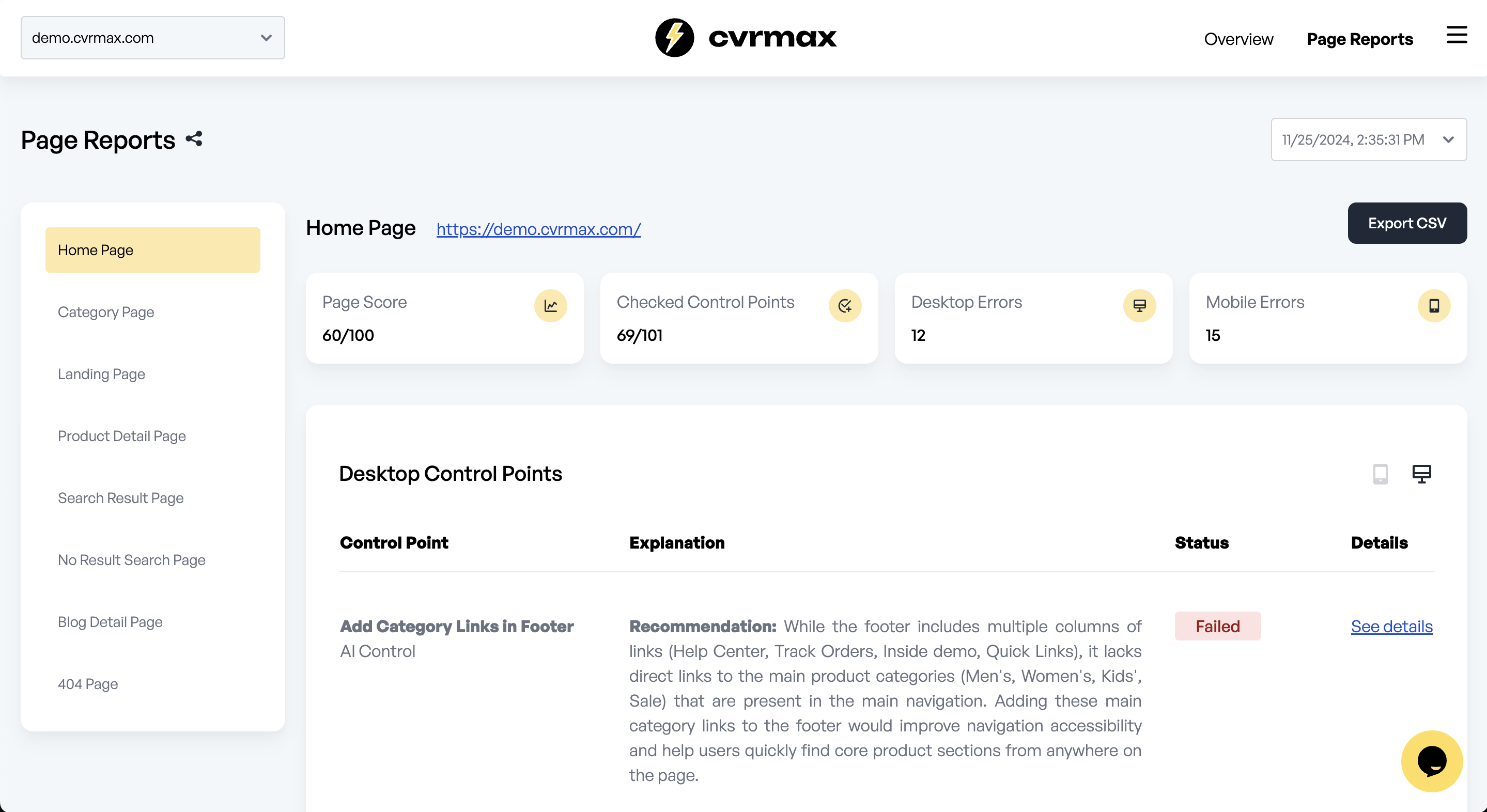Open the demo.cvrmax.com site selector dropdown
This screenshot has width=1487, height=812.
coord(151,38)
